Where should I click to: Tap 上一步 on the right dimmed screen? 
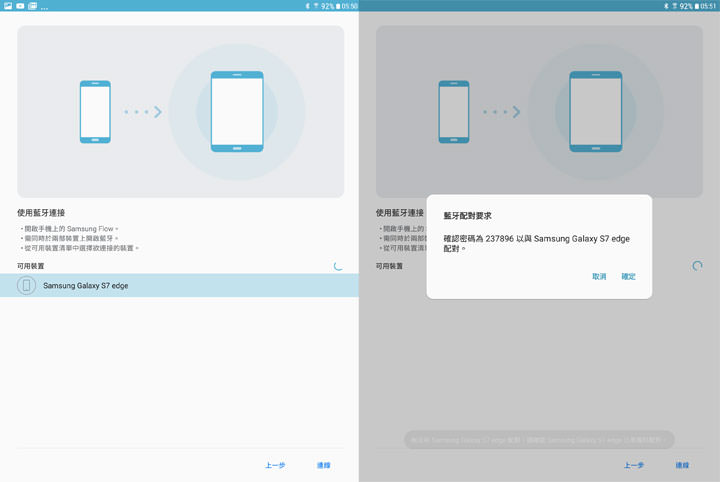(x=634, y=465)
